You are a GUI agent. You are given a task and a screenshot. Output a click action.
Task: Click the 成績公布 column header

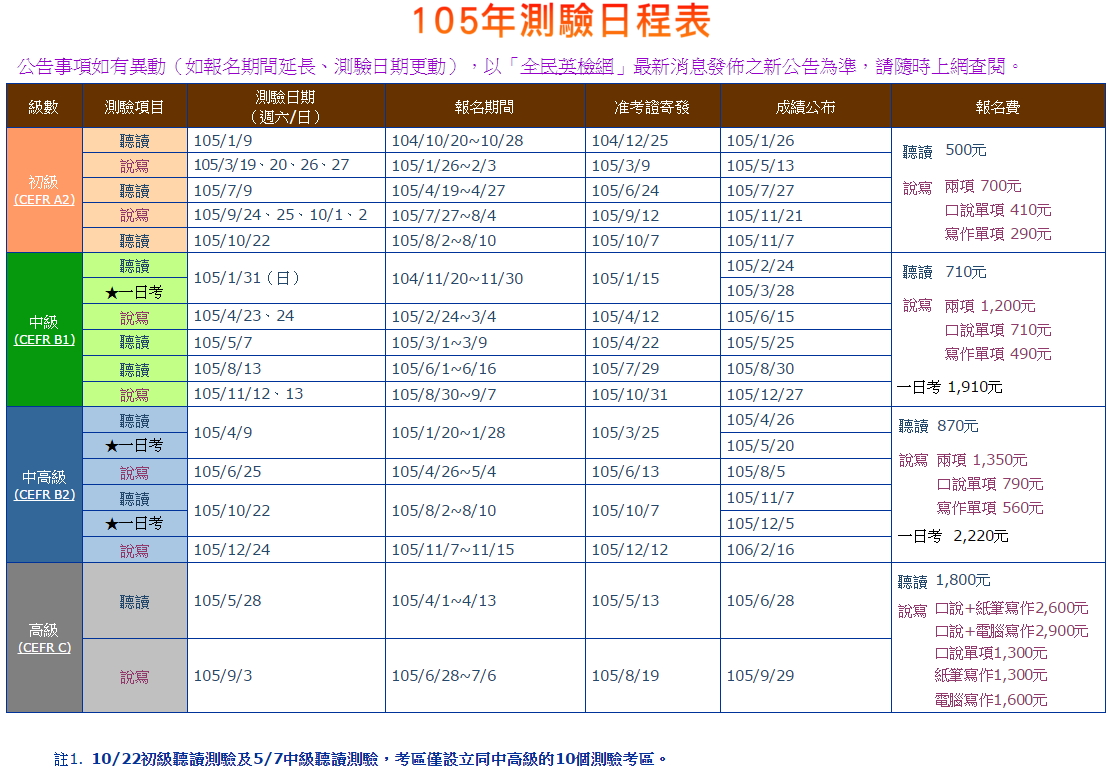point(806,107)
